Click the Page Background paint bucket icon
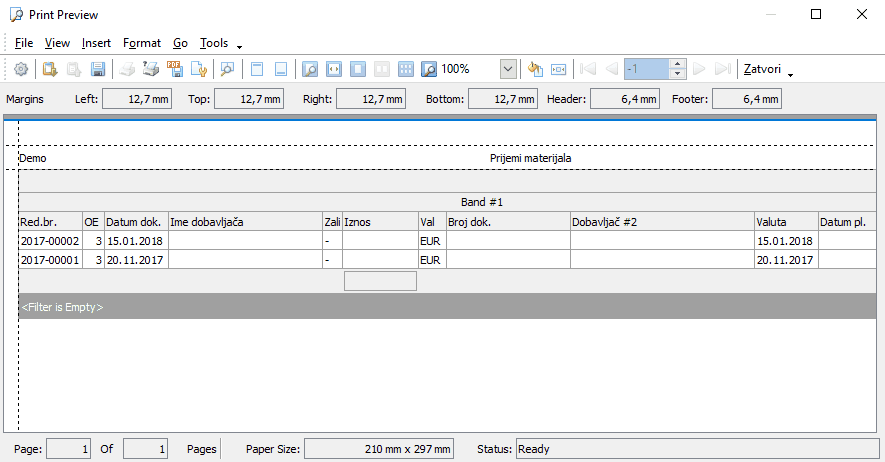 pos(535,69)
